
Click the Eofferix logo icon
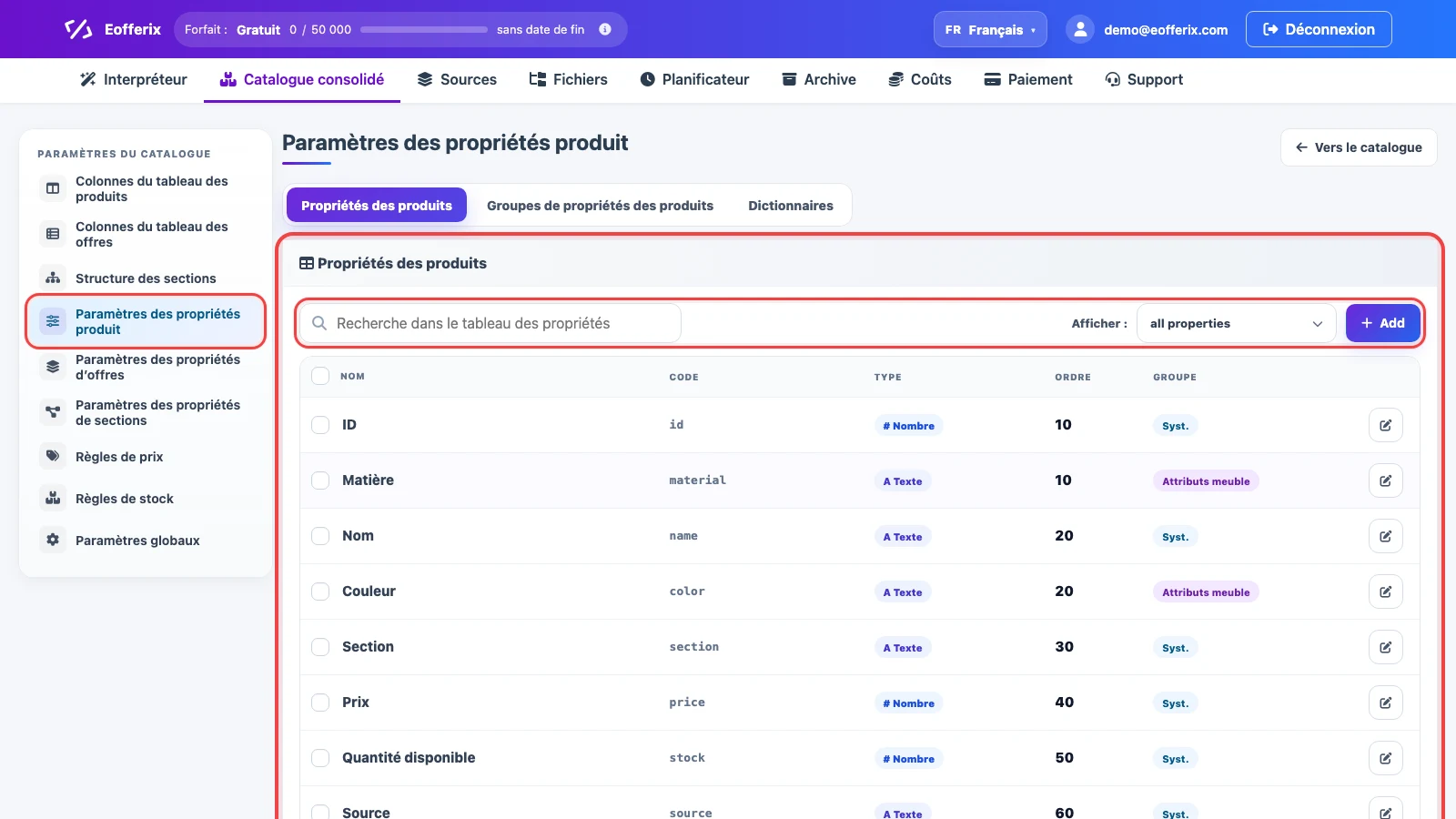click(78, 29)
